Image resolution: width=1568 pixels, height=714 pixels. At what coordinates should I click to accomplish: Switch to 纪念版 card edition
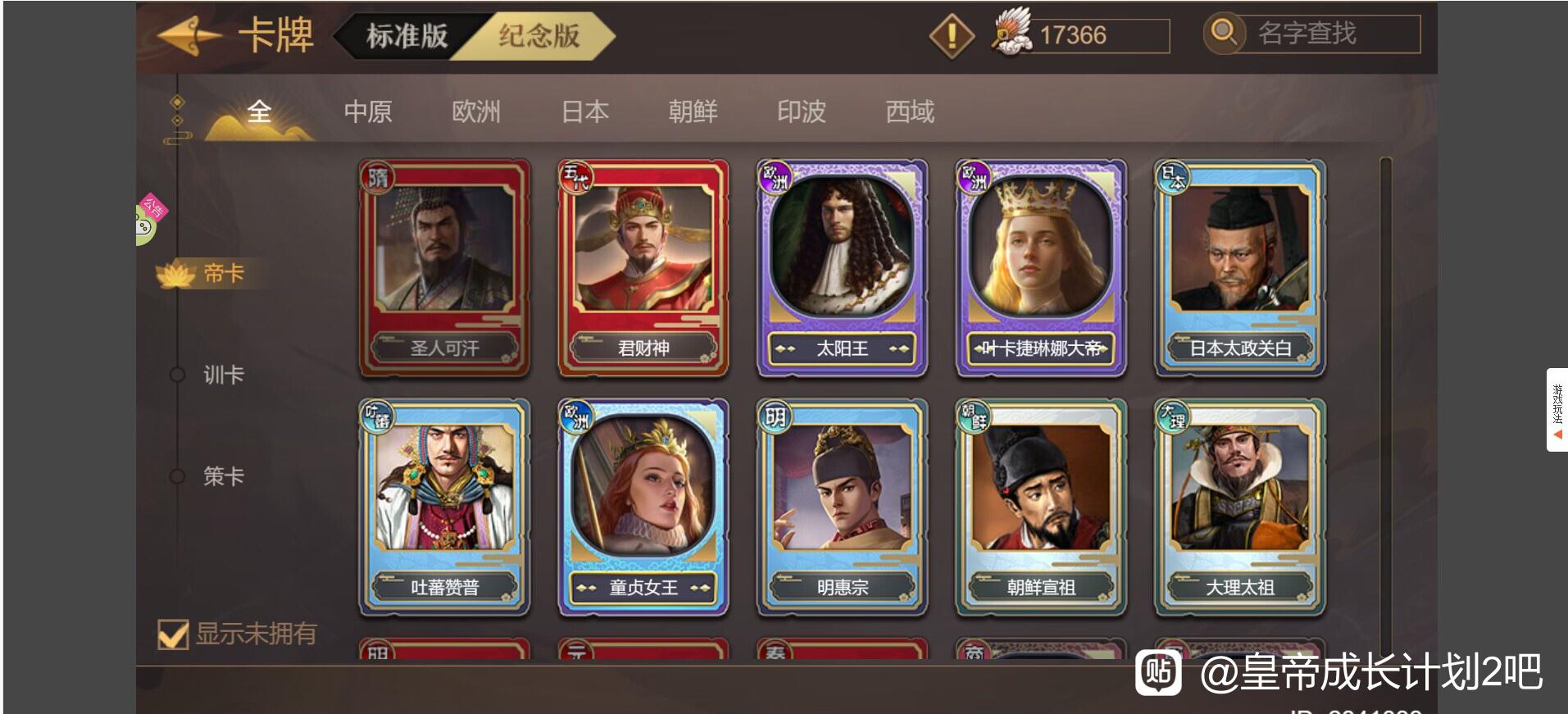pyautogui.click(x=539, y=36)
